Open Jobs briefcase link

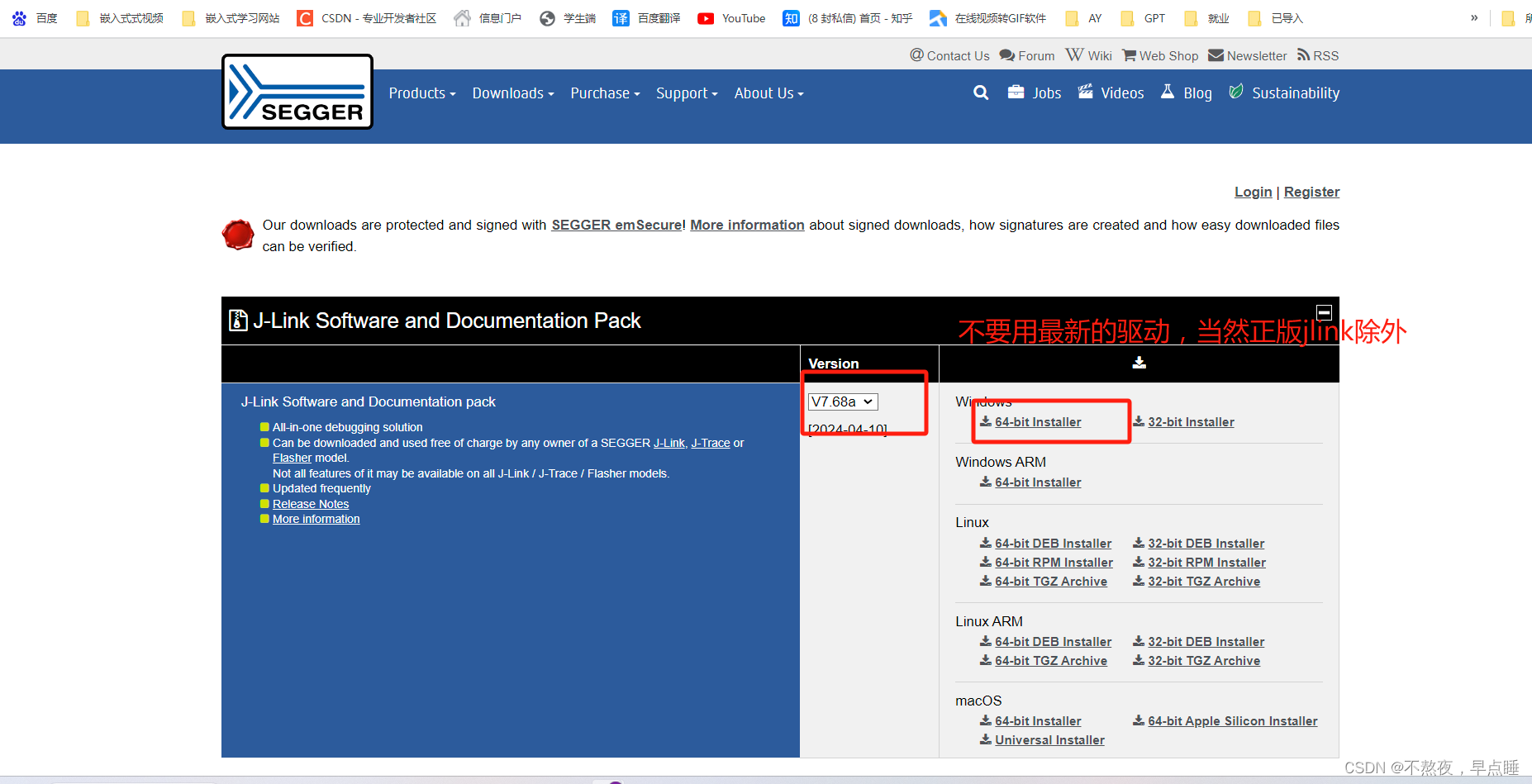(1035, 93)
